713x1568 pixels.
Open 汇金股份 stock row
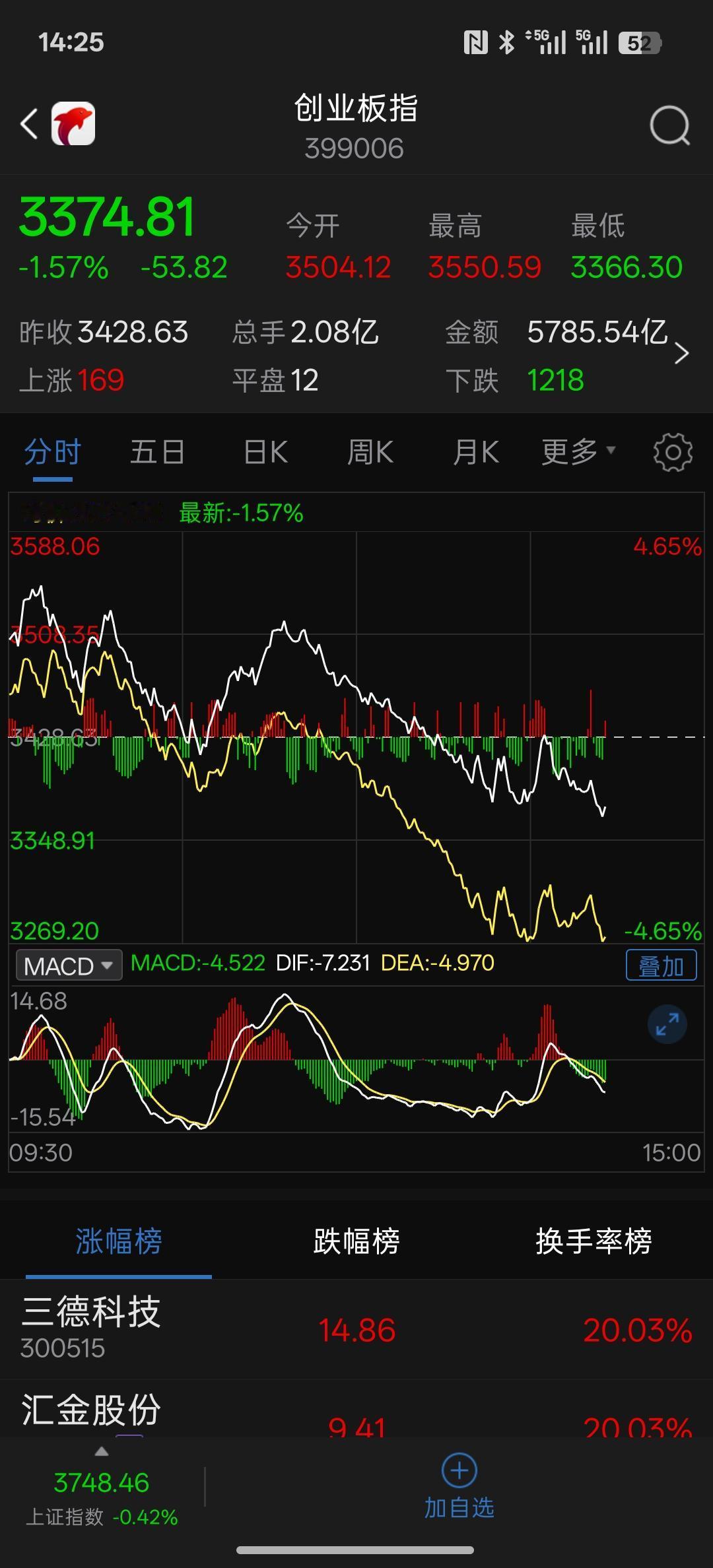[356, 1409]
